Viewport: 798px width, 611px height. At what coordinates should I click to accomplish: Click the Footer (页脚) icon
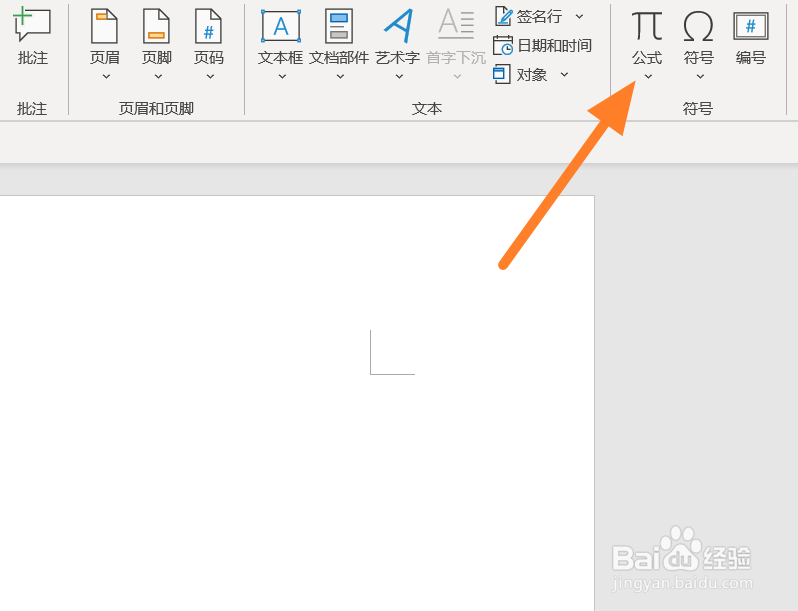click(156, 26)
